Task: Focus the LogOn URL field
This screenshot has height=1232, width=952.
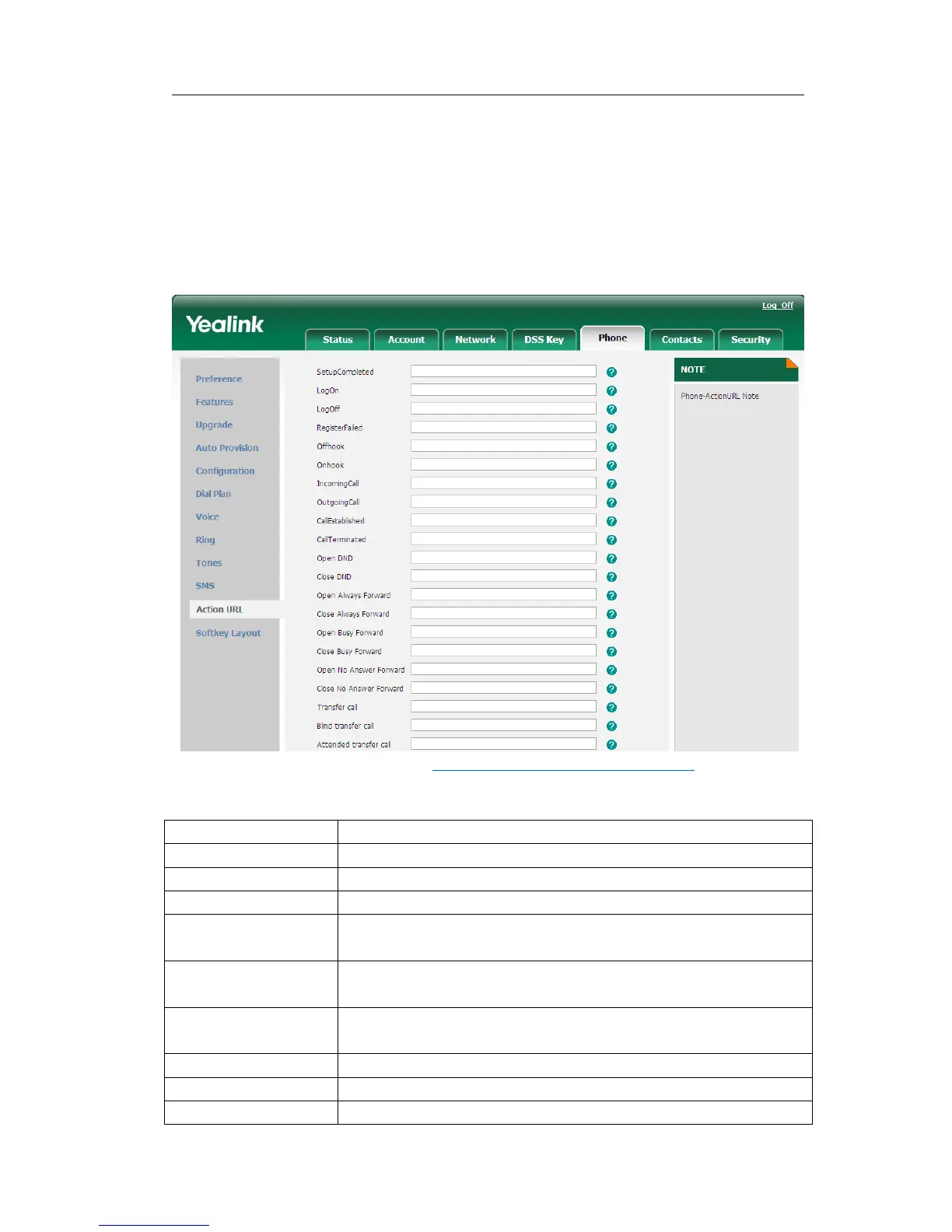Action: [x=503, y=390]
